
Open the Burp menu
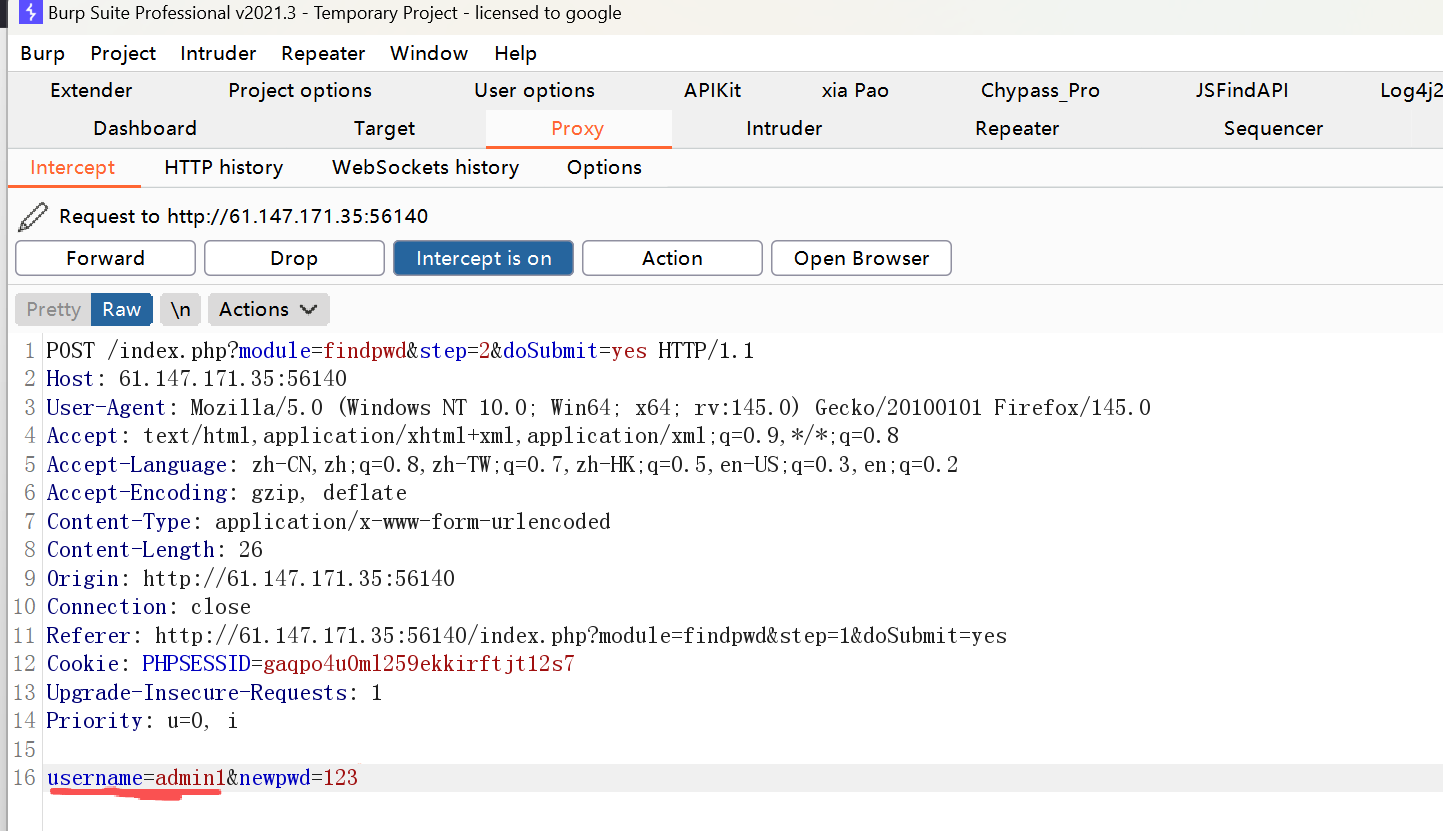pos(42,54)
